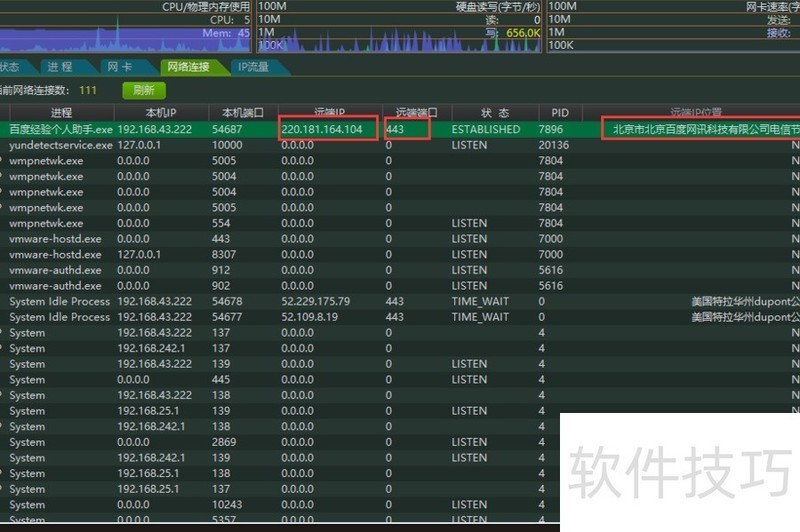Sort by the PID column header
The width and height of the screenshot is (800, 532).
coord(560,112)
